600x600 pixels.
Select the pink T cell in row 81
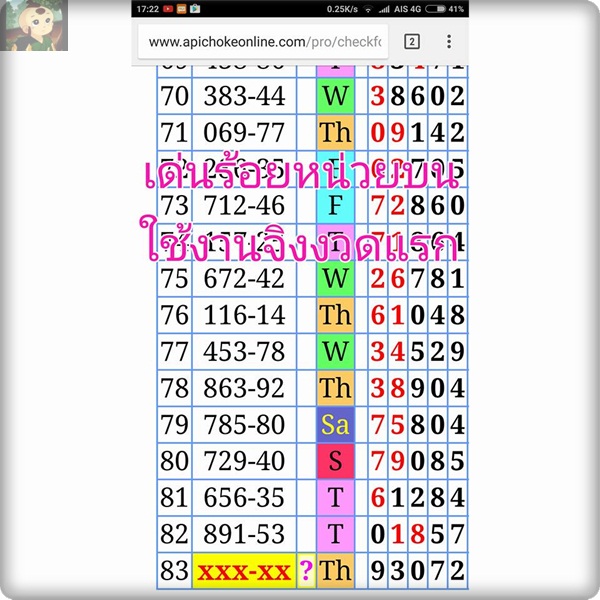335,497
